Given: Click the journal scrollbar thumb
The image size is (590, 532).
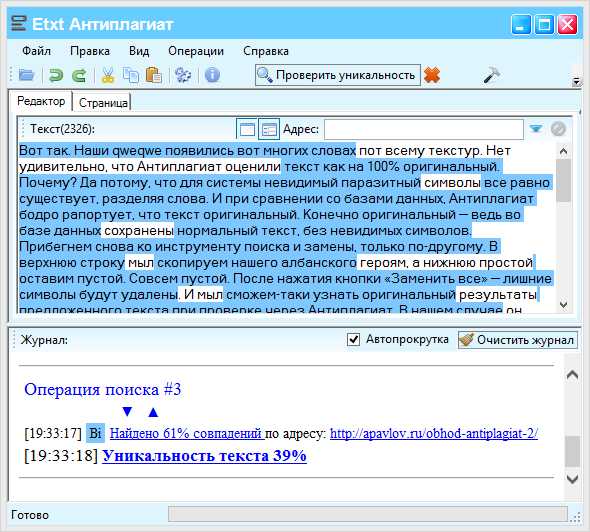Looking at the screenshot, I should pos(572,451).
